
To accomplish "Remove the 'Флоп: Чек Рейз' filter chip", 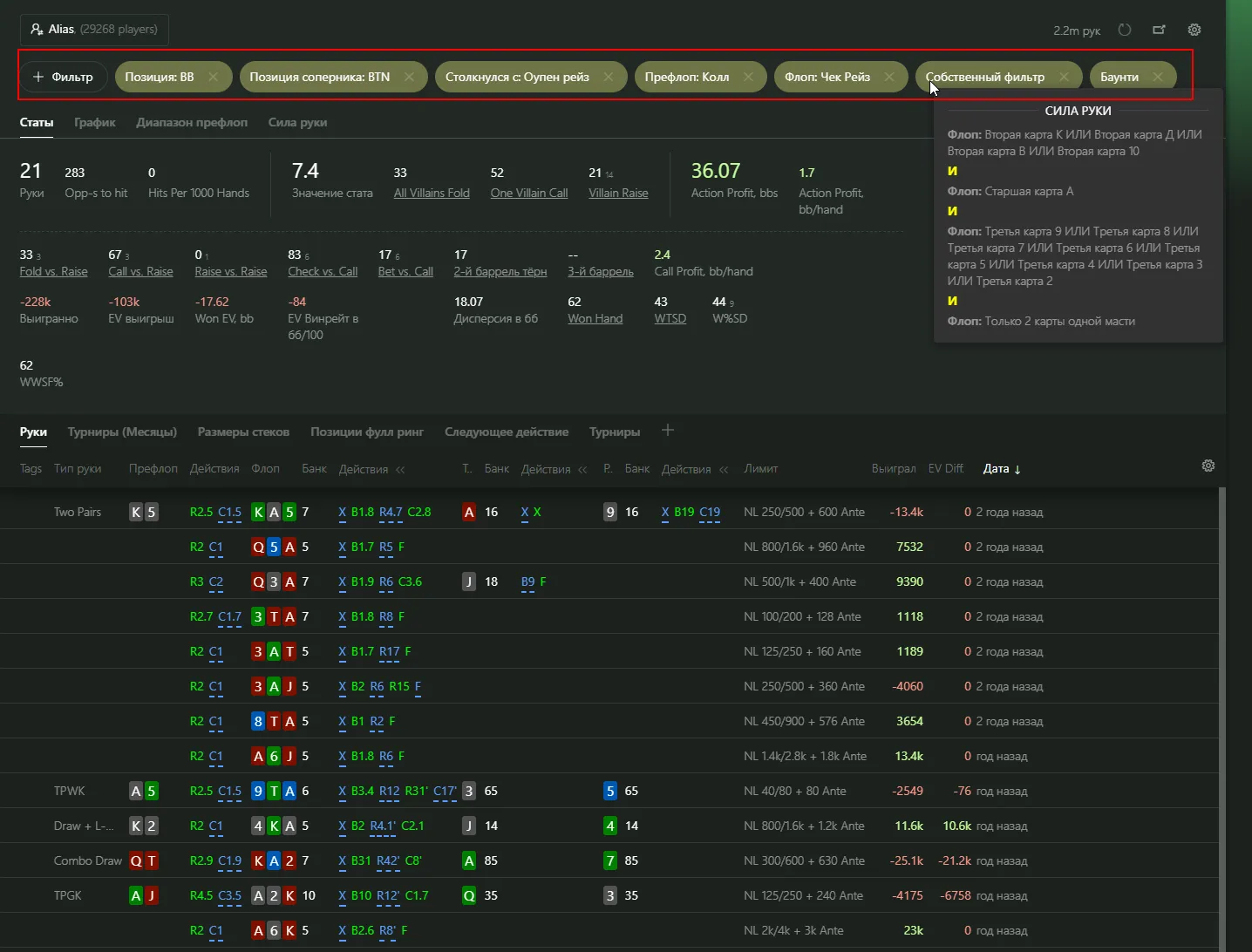I will click(x=889, y=77).
